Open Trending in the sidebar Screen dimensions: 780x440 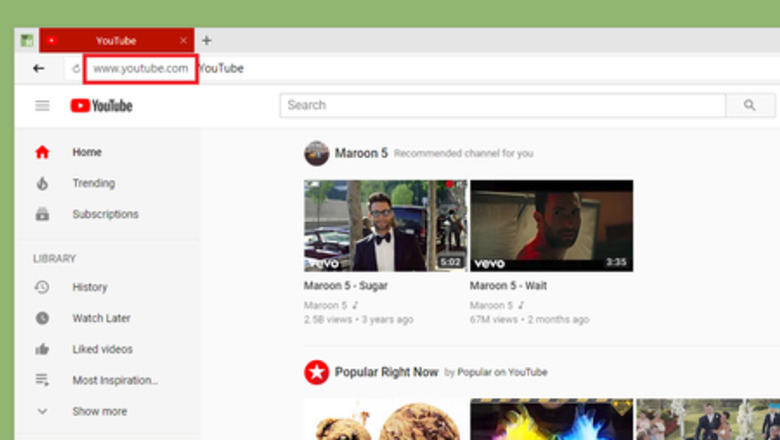[94, 183]
